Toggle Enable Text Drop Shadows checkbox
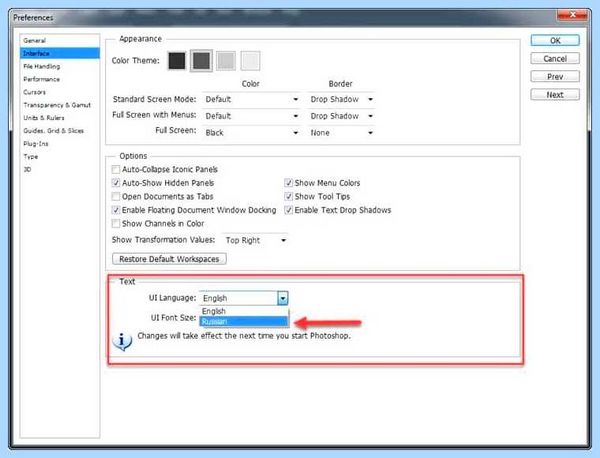This screenshot has width=600, height=458. coord(289,210)
